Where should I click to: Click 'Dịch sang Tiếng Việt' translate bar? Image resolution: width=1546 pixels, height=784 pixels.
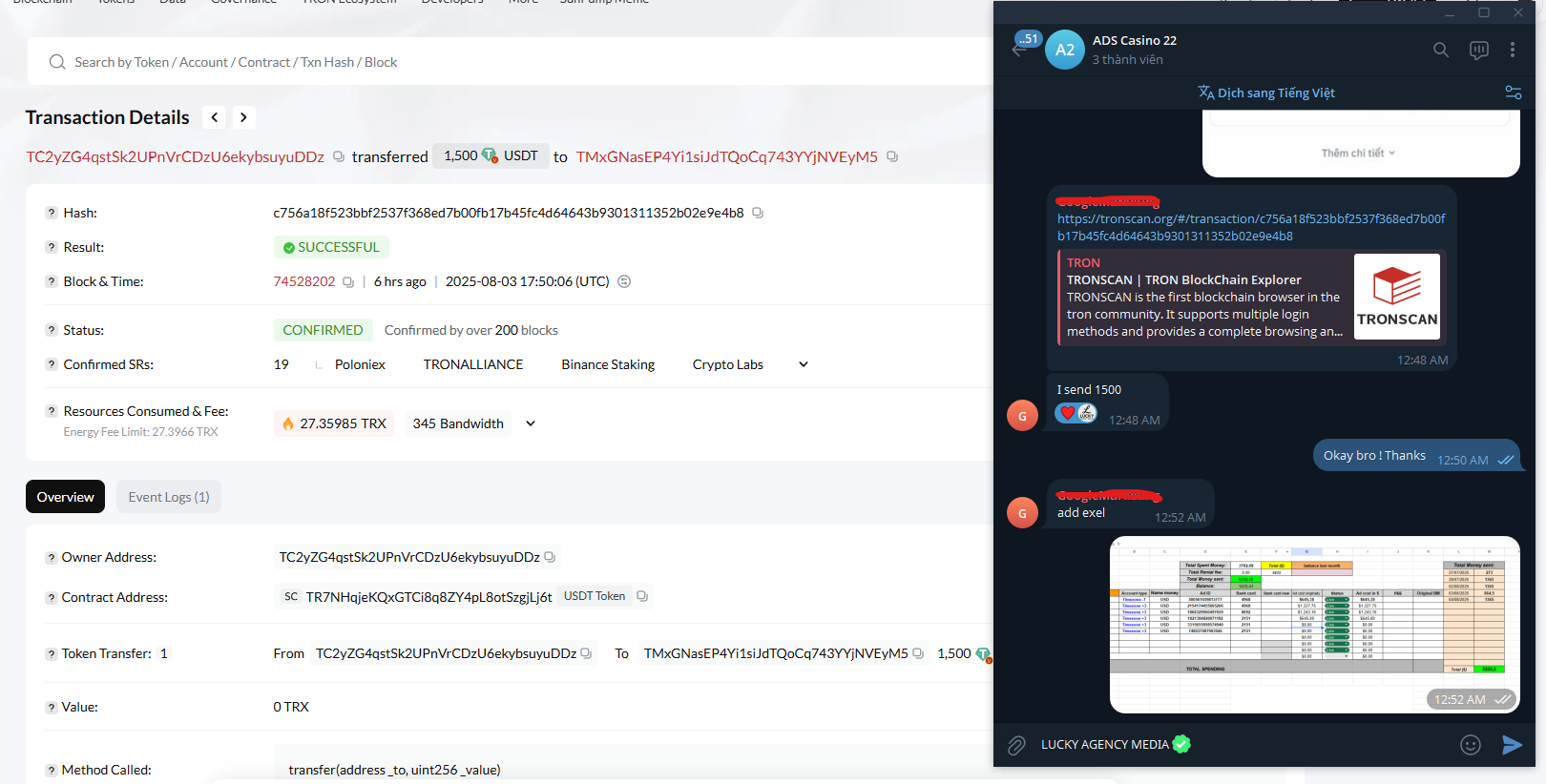(1266, 93)
